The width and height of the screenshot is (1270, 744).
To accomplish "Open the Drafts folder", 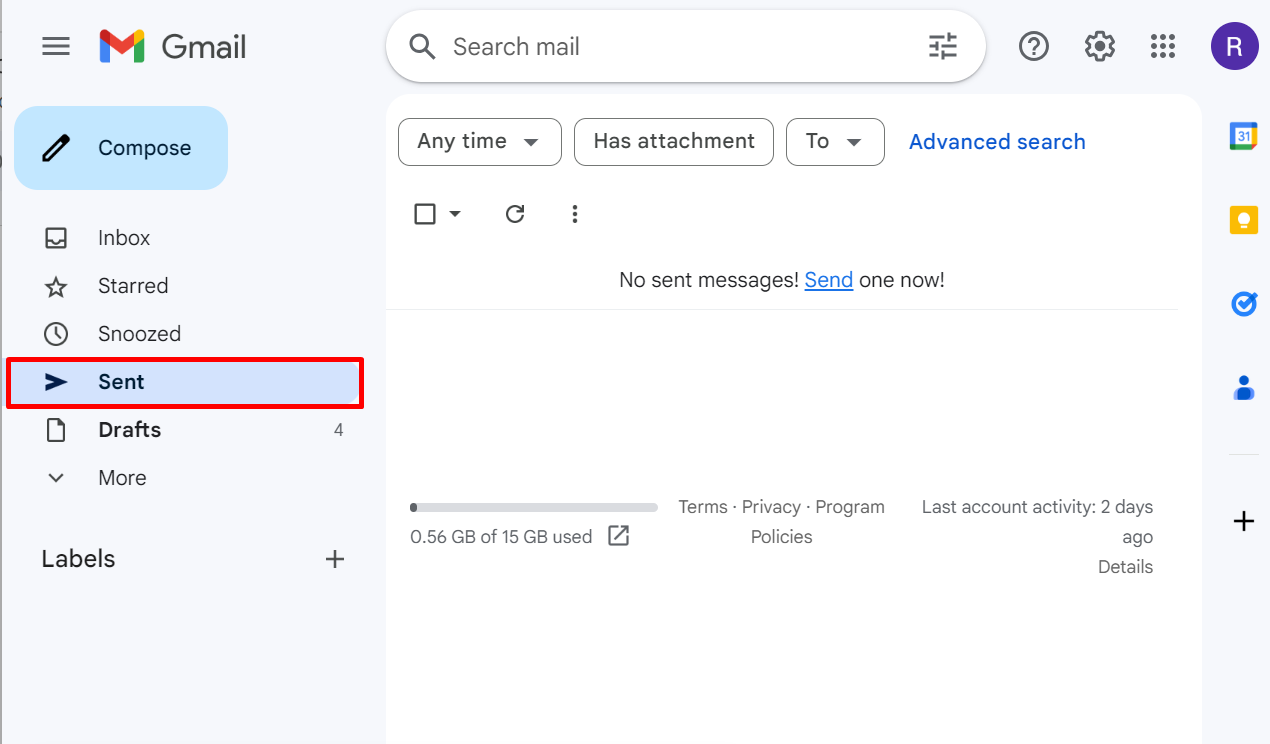I will pyautogui.click(x=129, y=430).
